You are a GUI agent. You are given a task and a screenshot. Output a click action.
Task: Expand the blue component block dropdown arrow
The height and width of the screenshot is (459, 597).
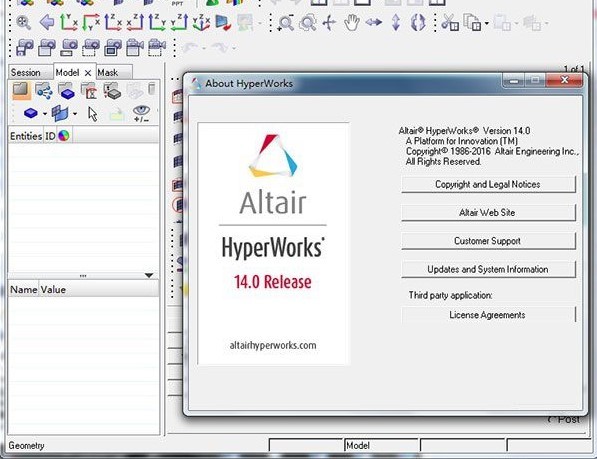45,114
